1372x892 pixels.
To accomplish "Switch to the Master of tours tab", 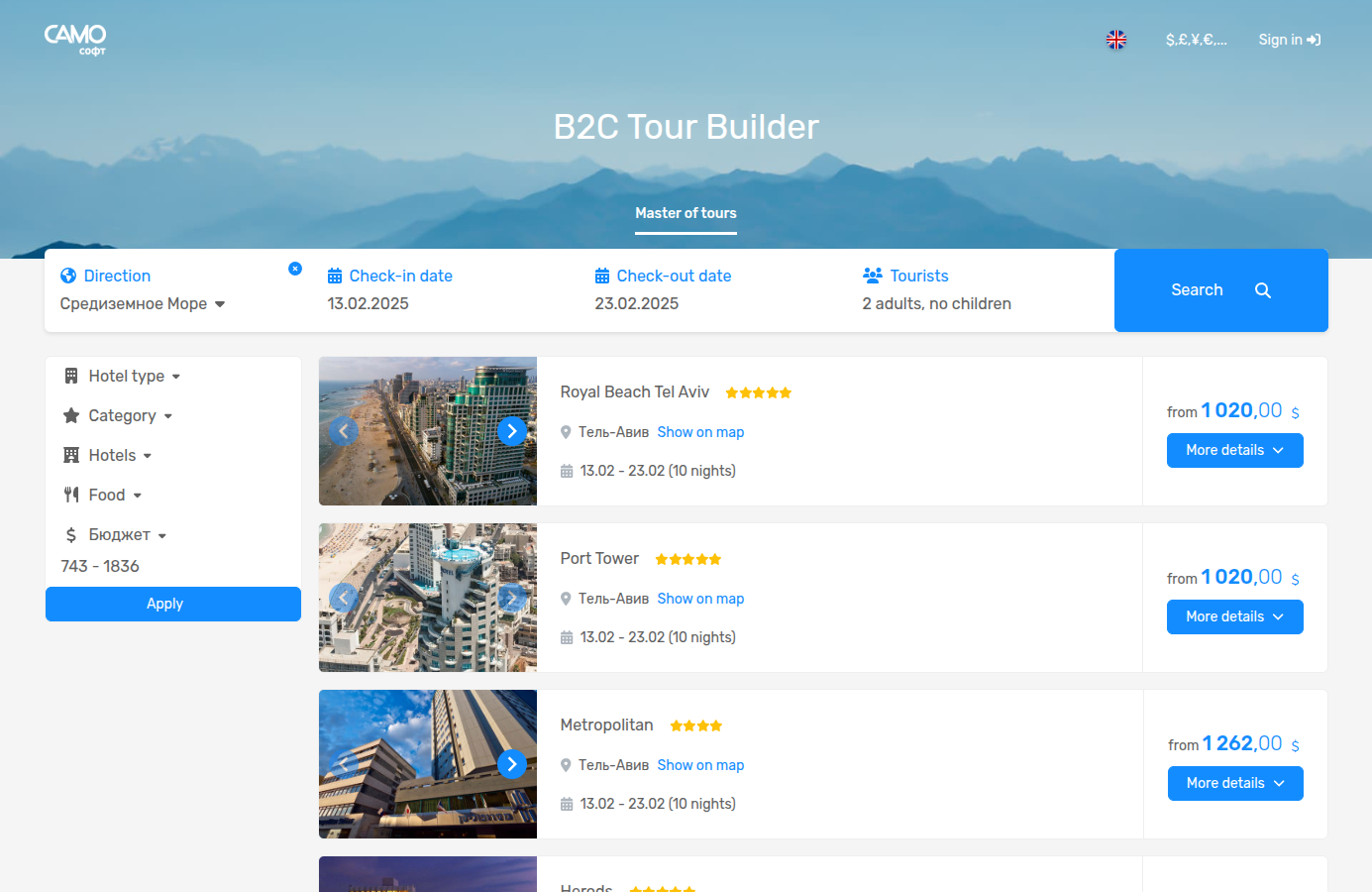I will tap(686, 213).
